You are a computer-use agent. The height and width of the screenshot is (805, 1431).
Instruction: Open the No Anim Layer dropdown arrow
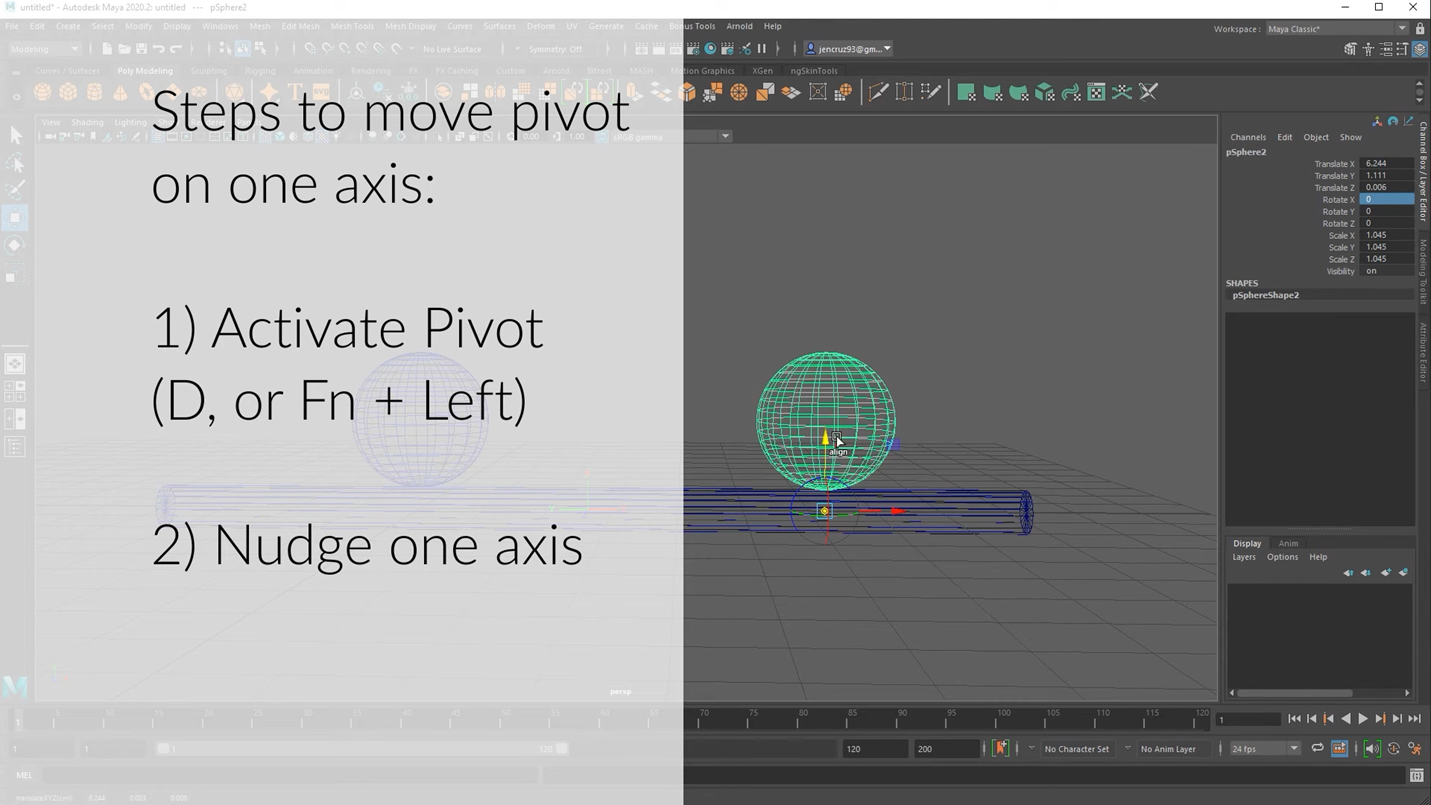[x=1128, y=748]
